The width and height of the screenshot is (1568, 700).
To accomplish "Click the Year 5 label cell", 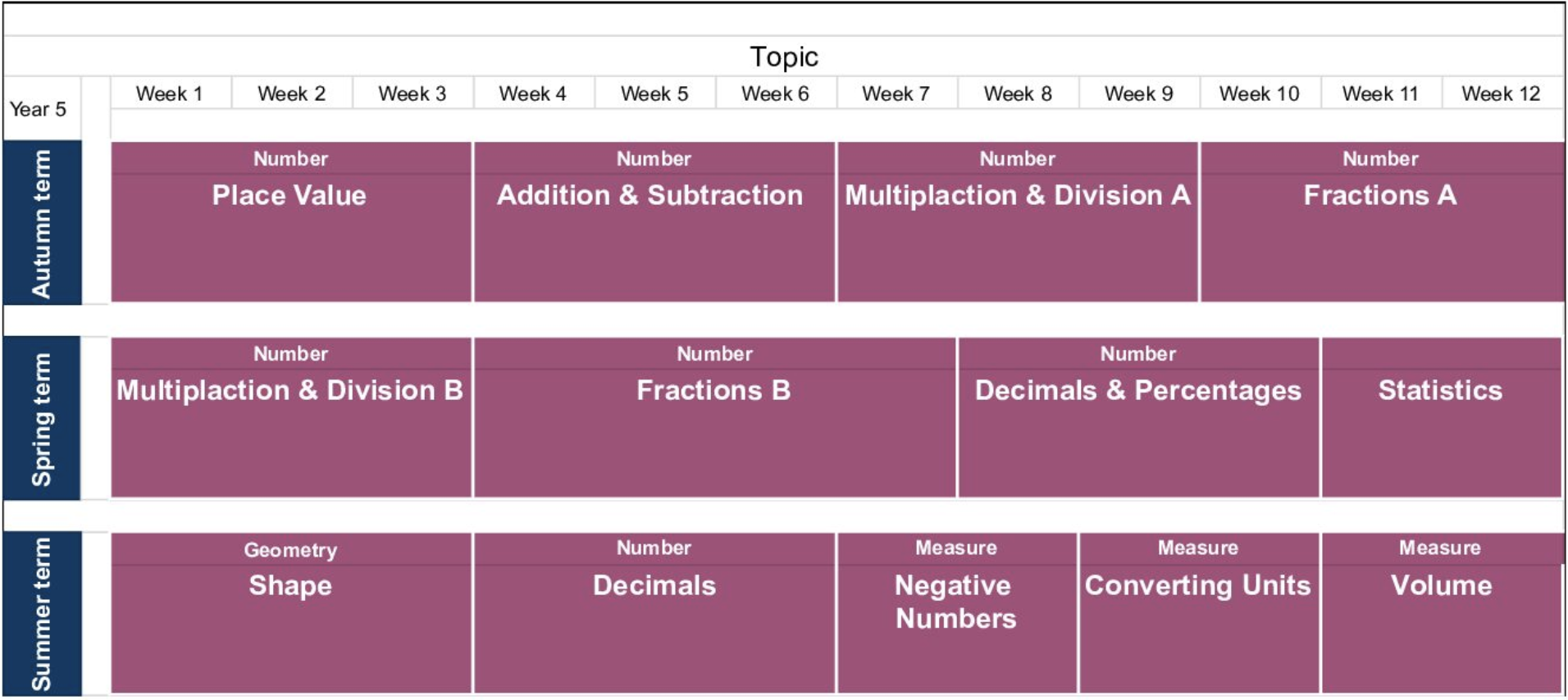I will (39, 109).
